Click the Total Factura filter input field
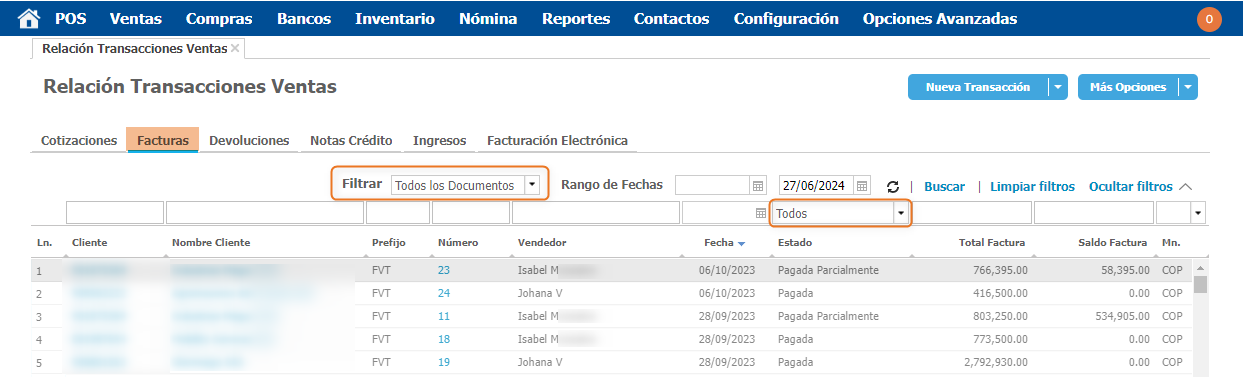Screen dimensions: 1243x377 click(972, 213)
